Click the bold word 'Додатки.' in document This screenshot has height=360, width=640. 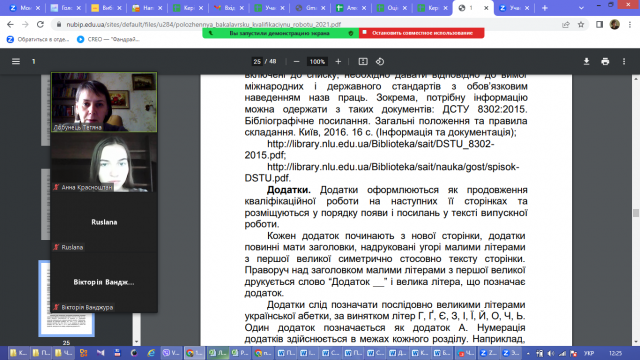pyautogui.click(x=289, y=190)
